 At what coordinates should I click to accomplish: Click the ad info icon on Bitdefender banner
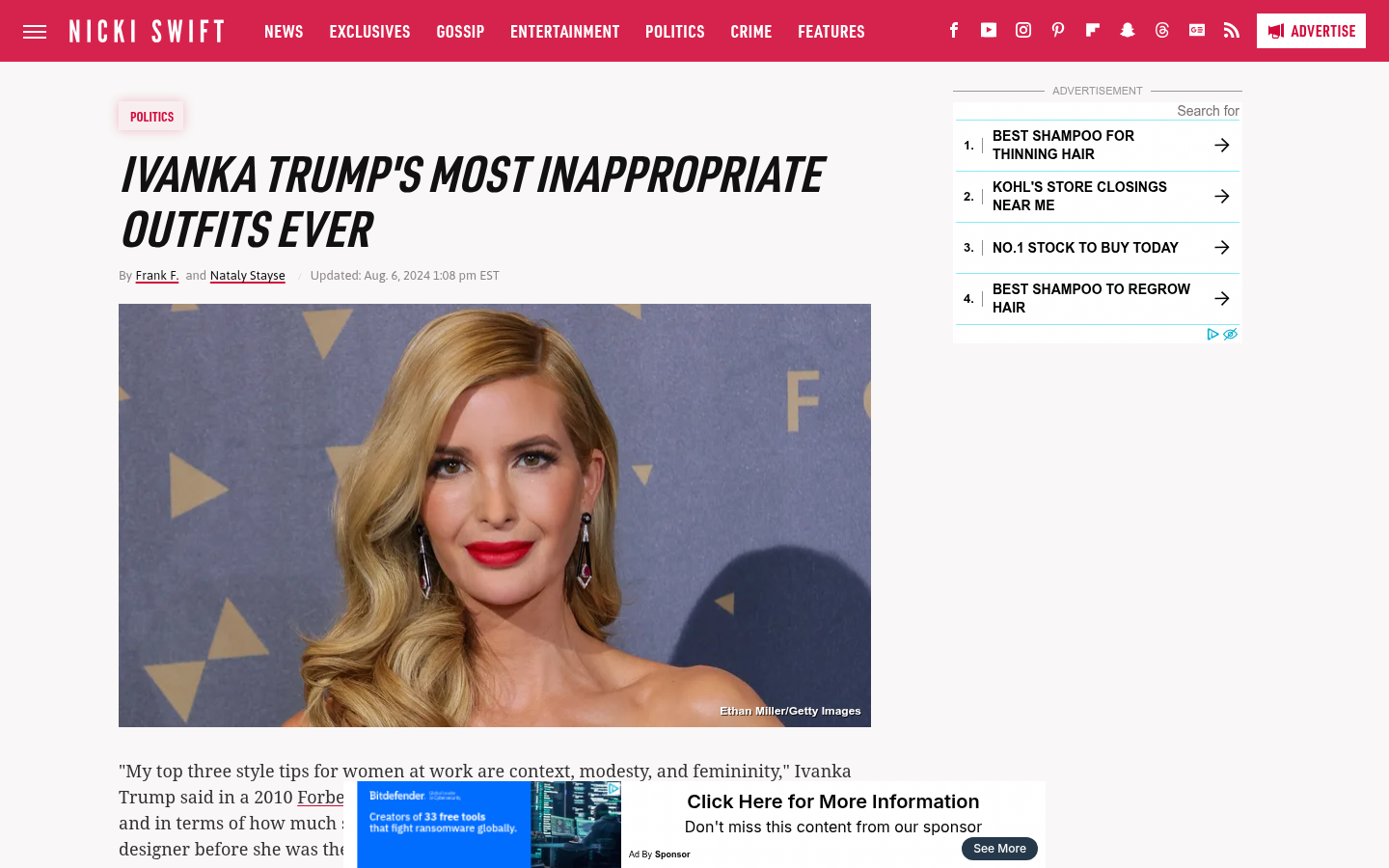click(613, 788)
